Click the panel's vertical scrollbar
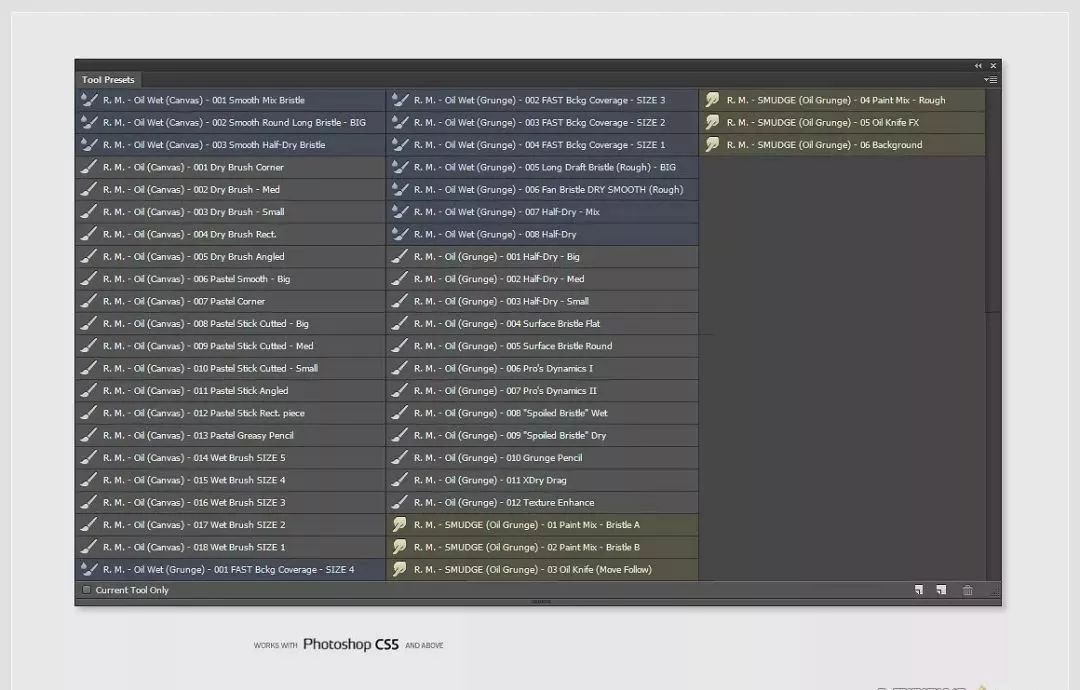 993,200
